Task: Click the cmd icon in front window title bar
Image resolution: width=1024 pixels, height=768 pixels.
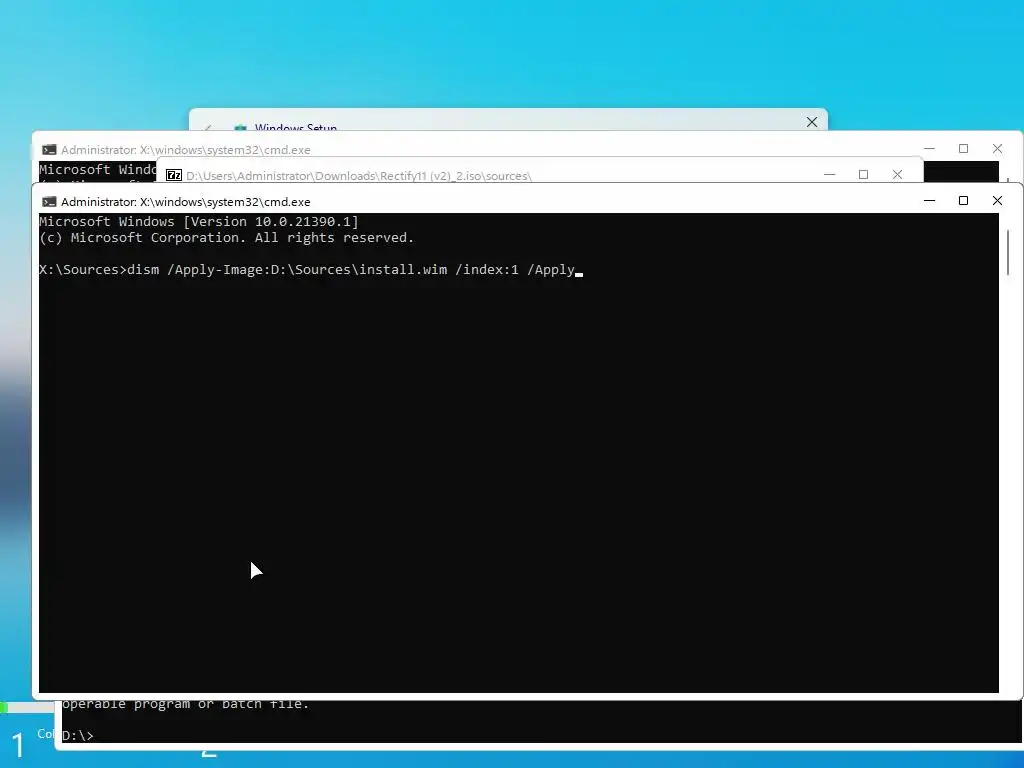Action: [49, 202]
